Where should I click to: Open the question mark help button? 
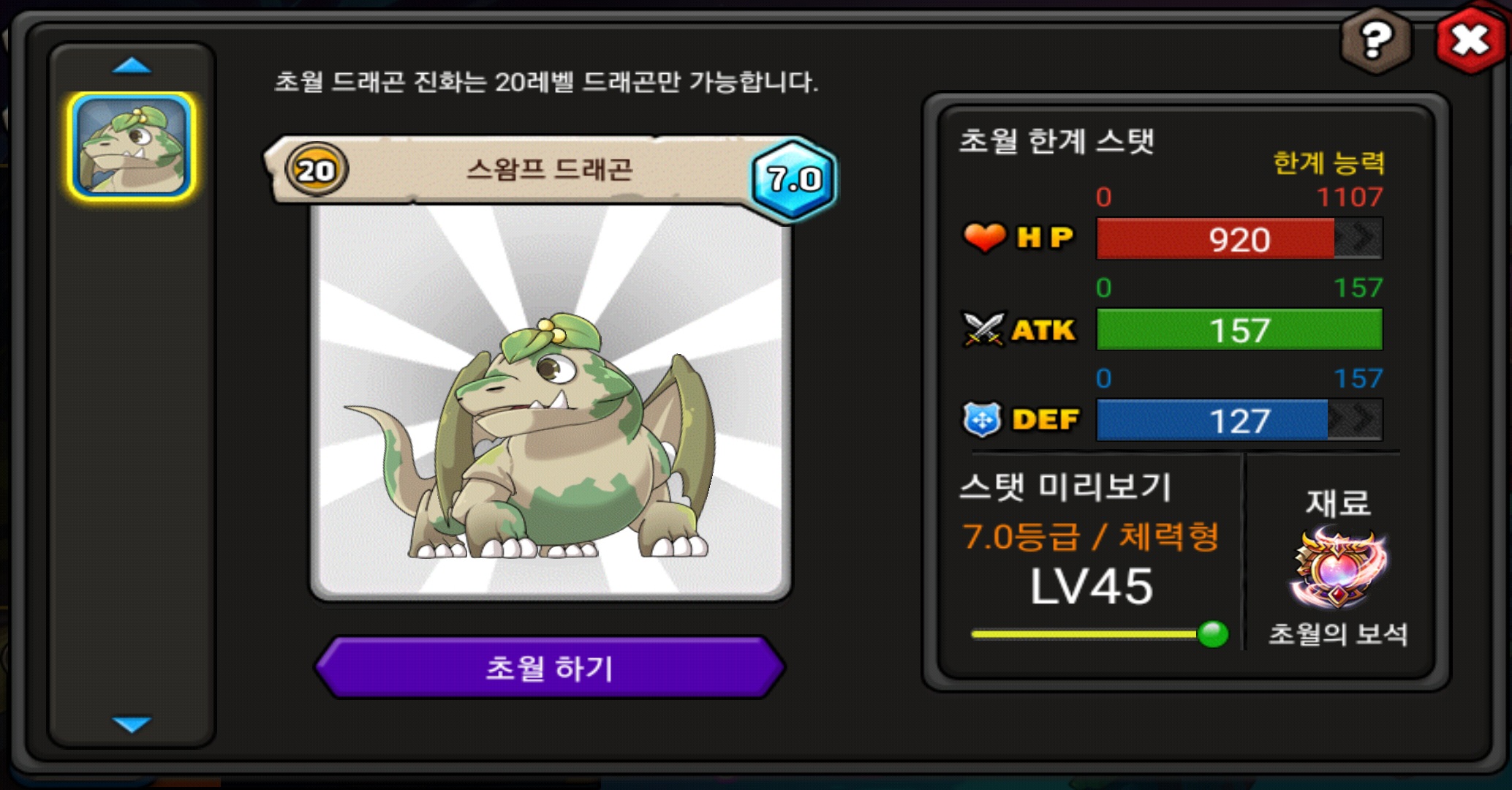(1375, 41)
